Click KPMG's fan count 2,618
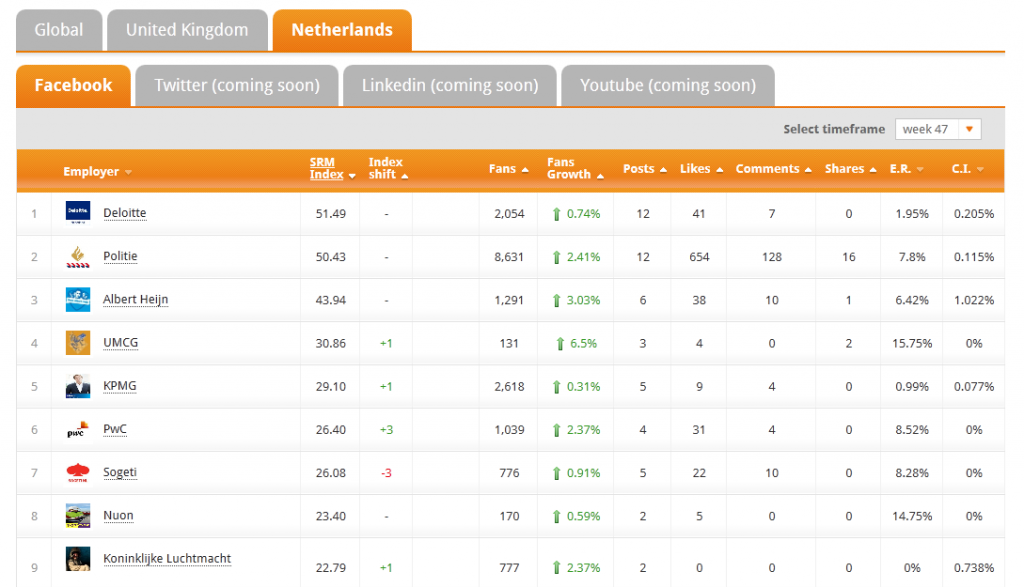Screen dimensions: 1024x587 [x=509, y=387]
